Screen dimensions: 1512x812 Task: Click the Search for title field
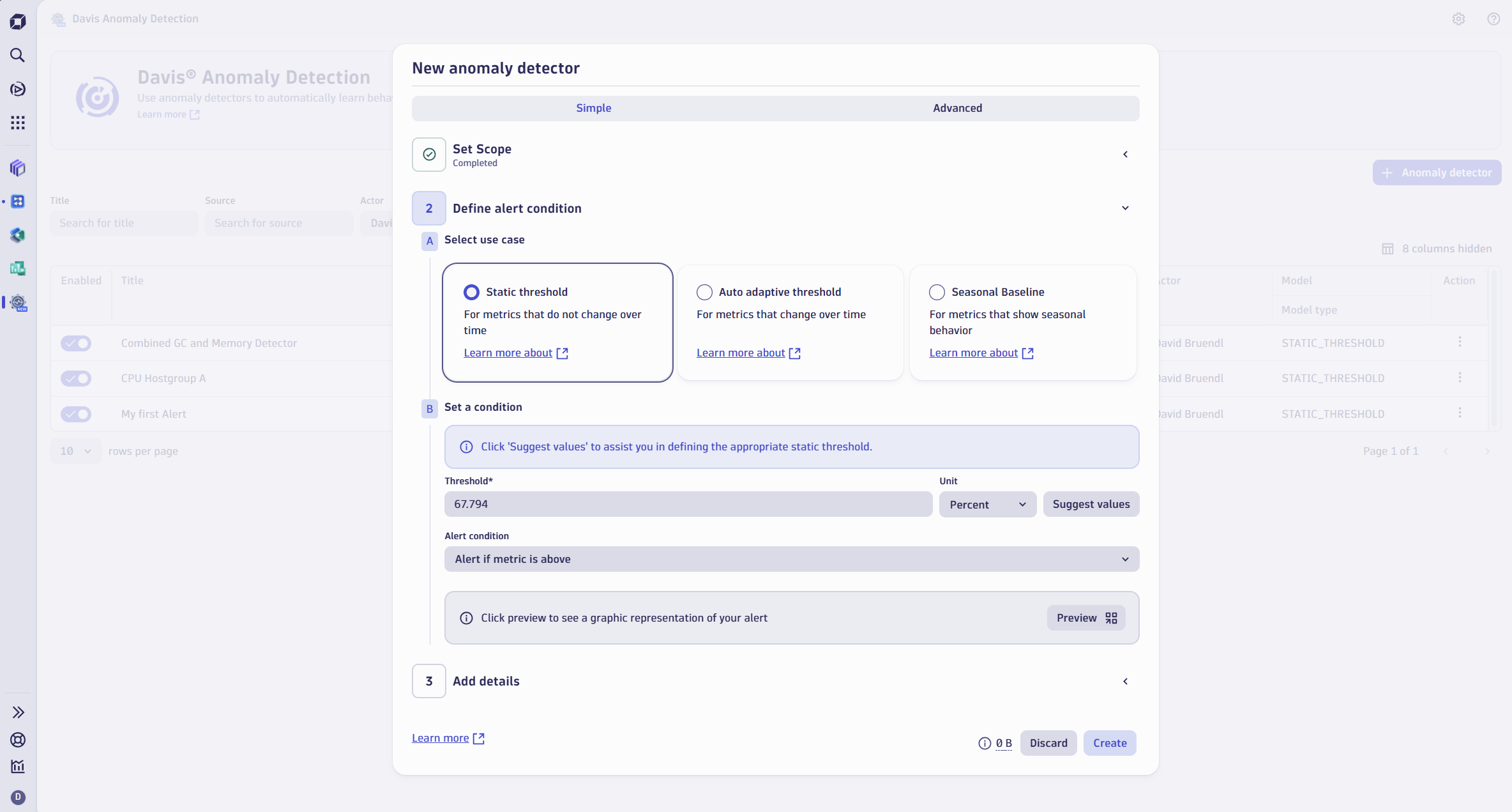(124, 224)
